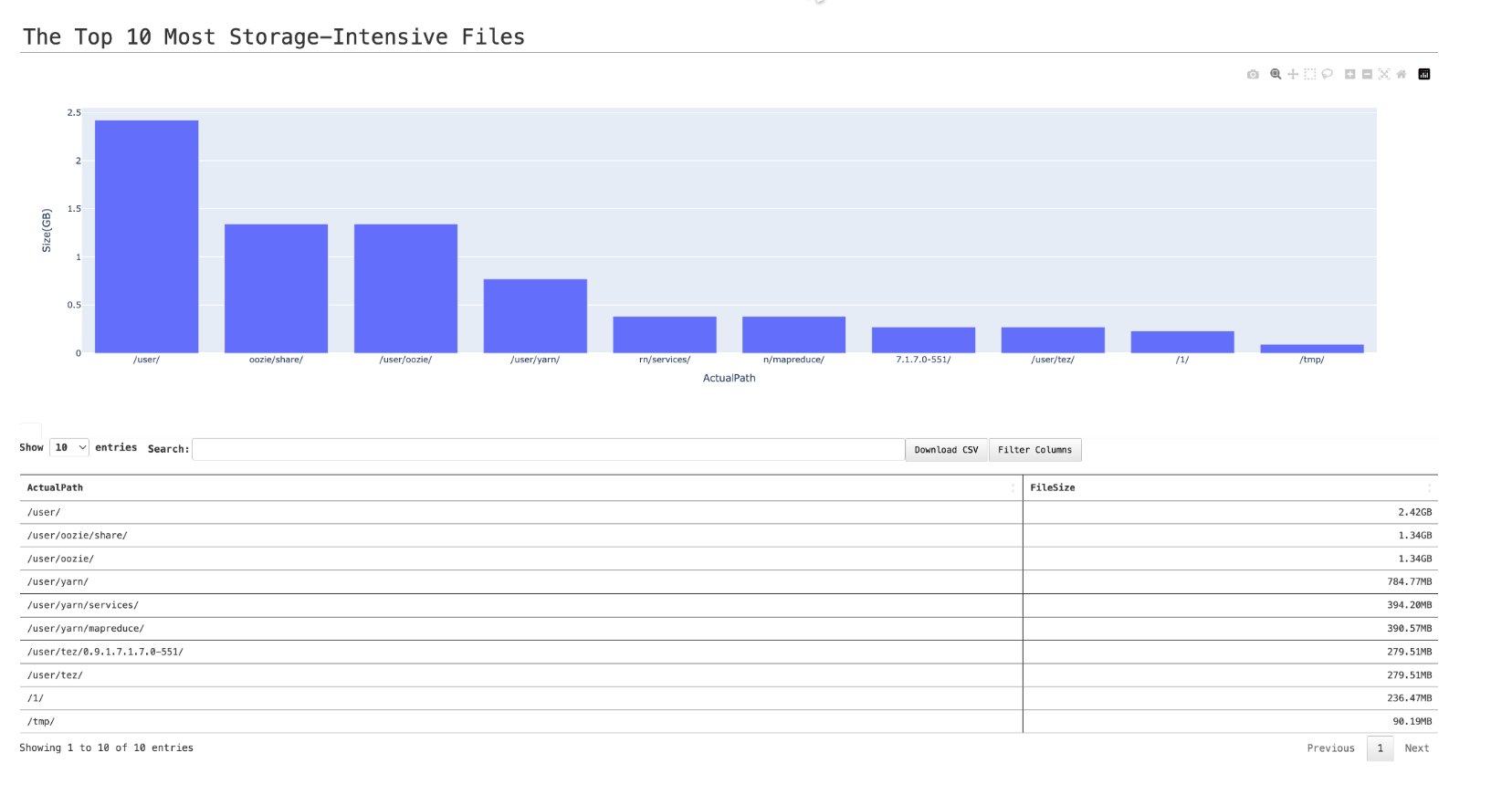This screenshot has width=1512, height=805.
Task: Focus the table Search input field
Action: [548, 449]
